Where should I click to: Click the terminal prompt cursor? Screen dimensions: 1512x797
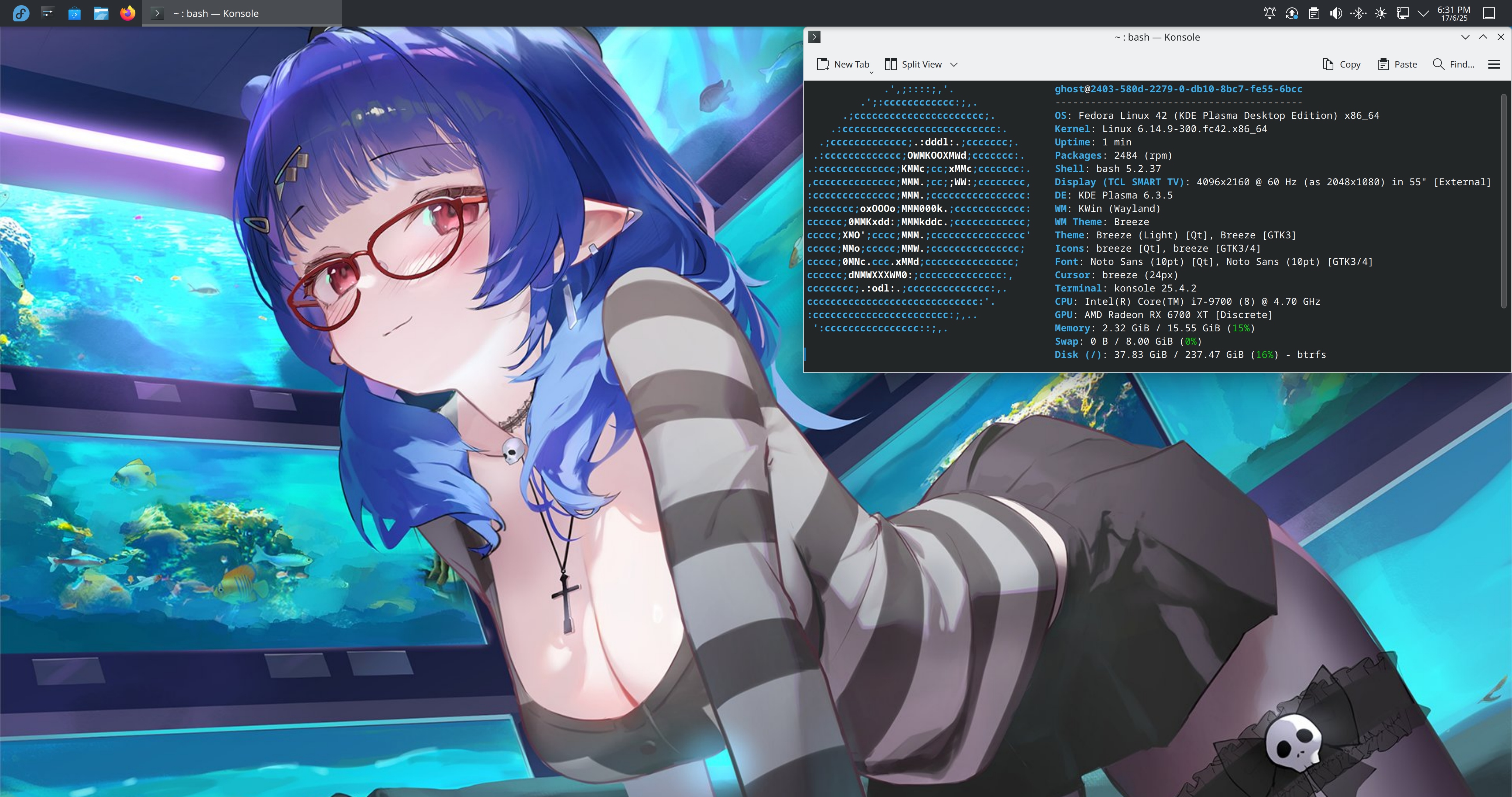pyautogui.click(x=806, y=355)
